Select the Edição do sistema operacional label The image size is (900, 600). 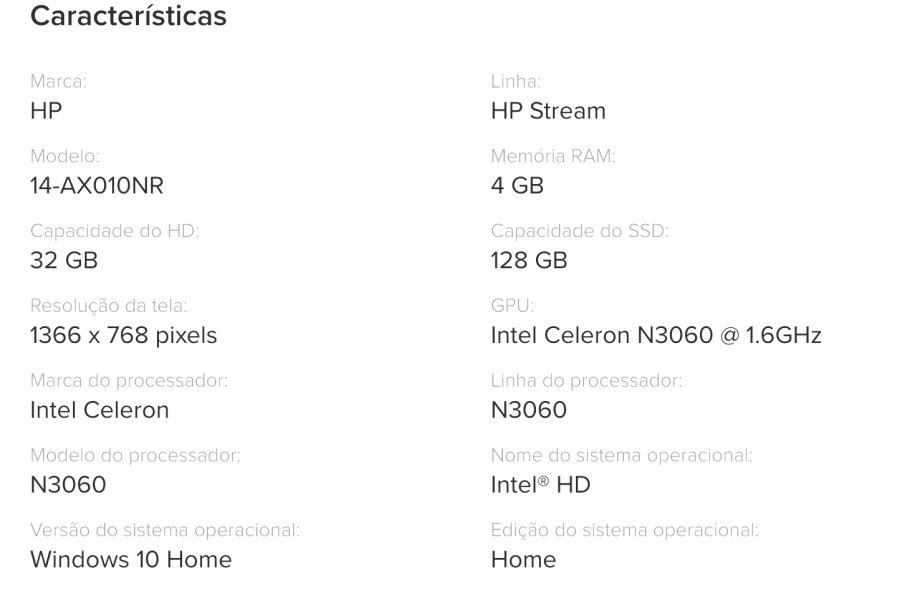point(625,531)
